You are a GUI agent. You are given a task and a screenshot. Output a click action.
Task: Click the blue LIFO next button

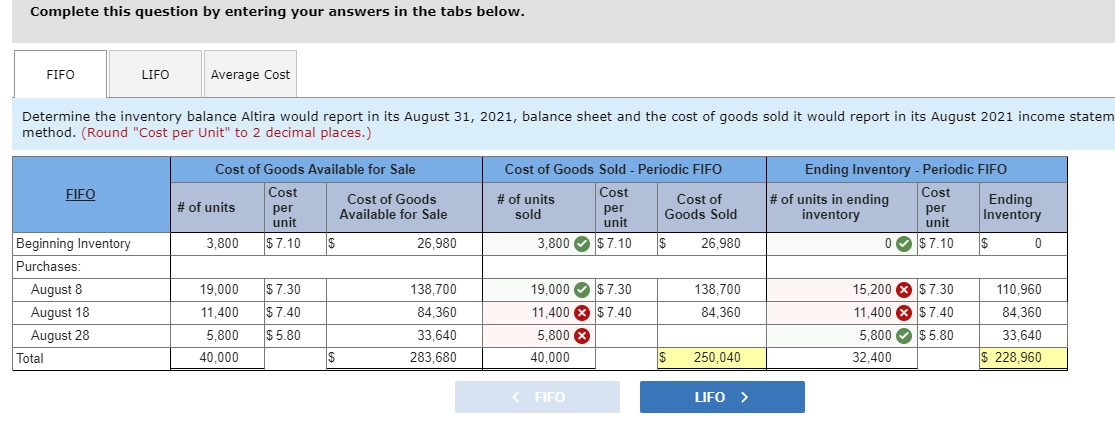point(722,397)
